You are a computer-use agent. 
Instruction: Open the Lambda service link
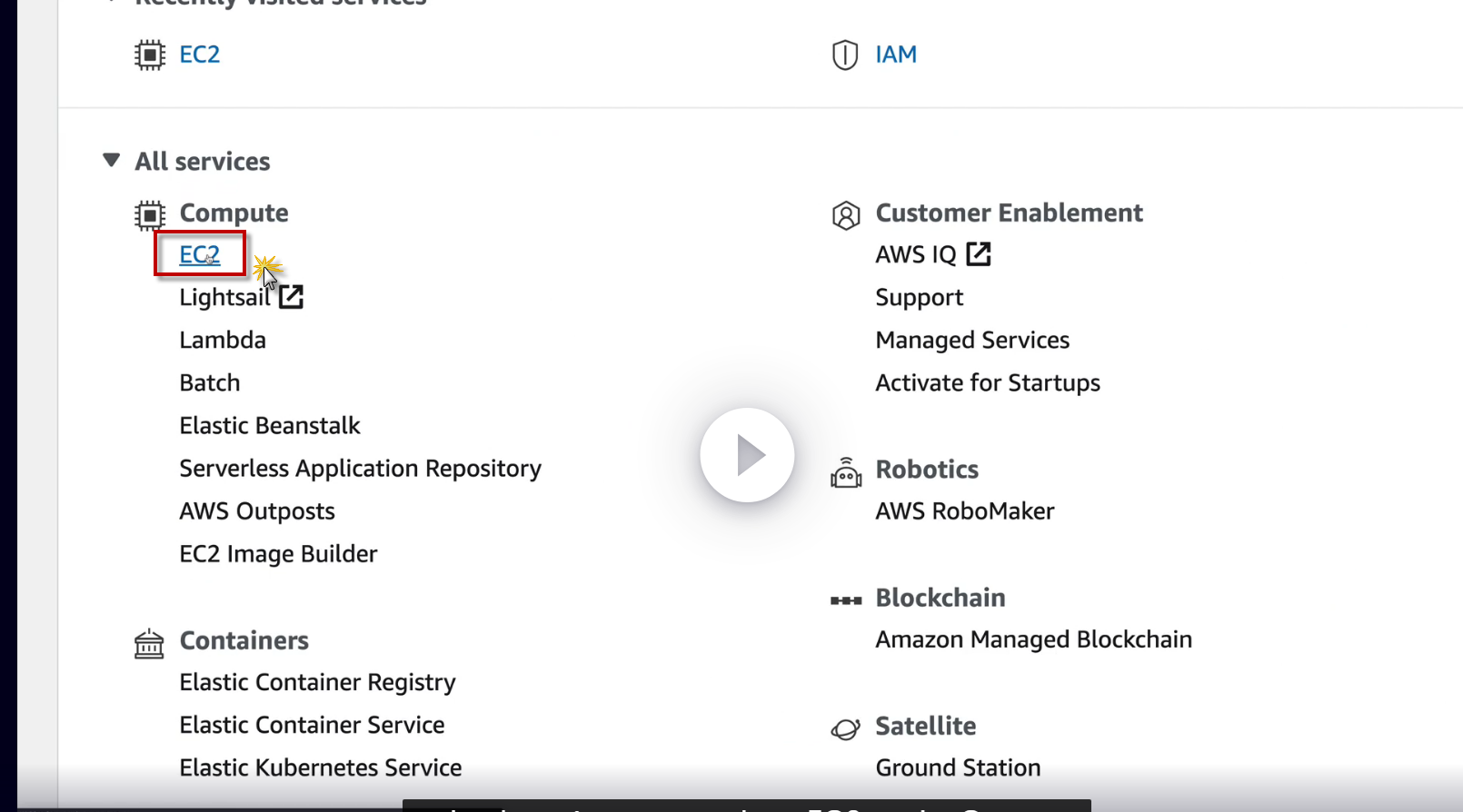223,340
